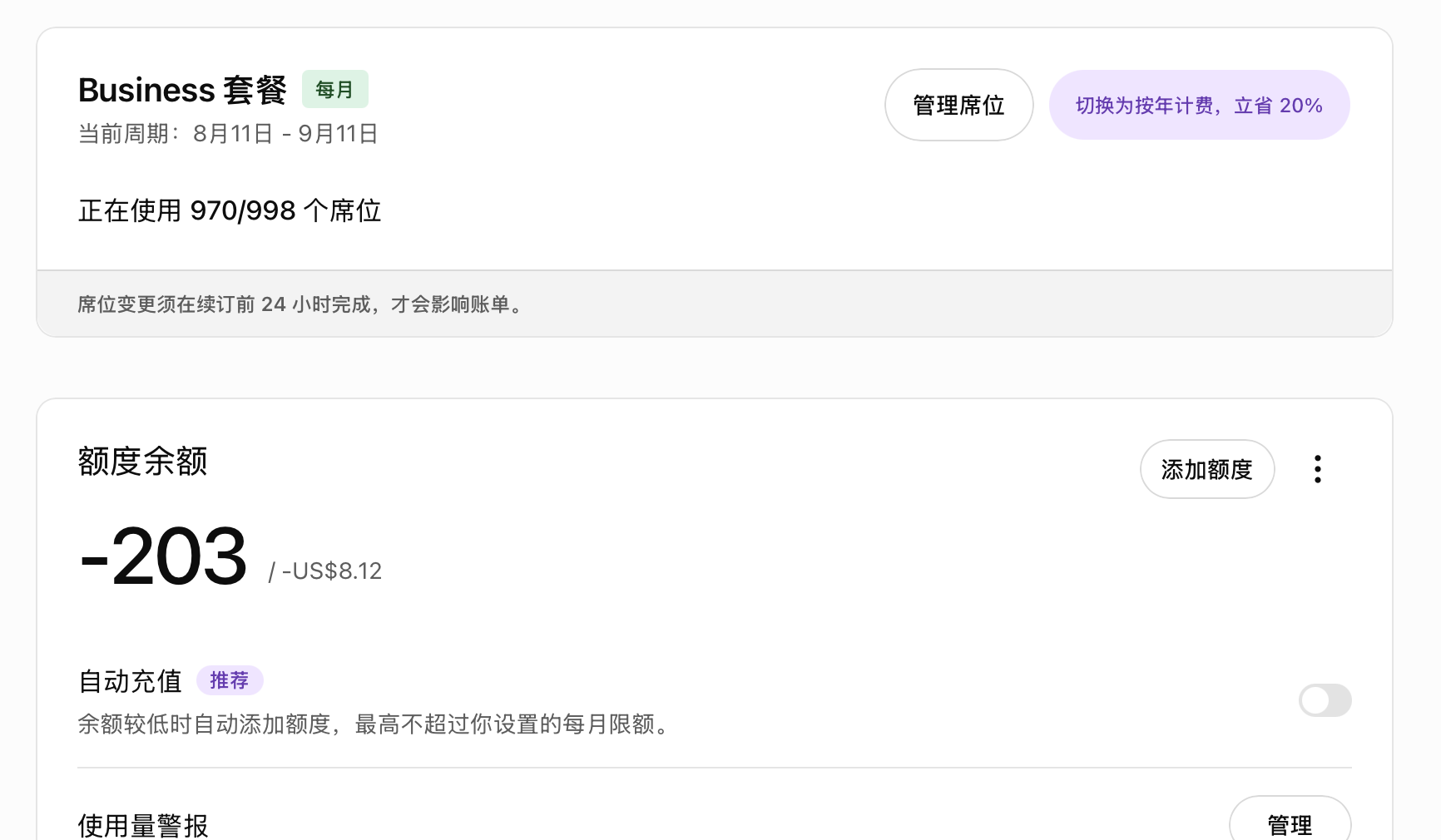Enable the 自动充值 toggle switch
1441x840 pixels.
pyautogui.click(x=1325, y=700)
